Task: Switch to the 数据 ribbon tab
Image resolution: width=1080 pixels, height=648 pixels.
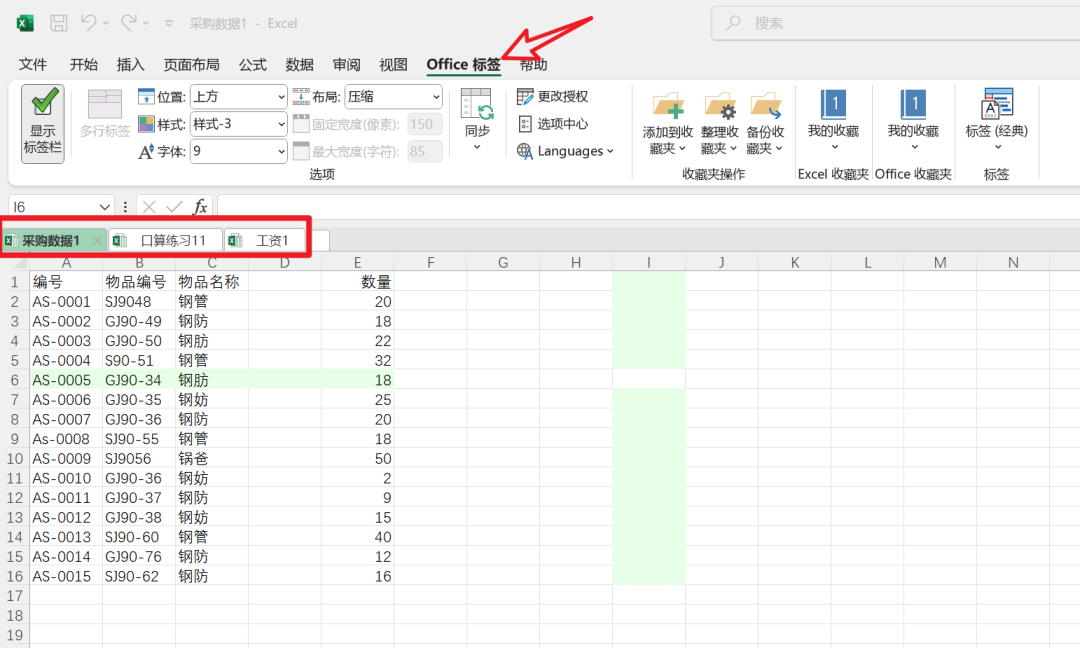Action: [x=300, y=65]
